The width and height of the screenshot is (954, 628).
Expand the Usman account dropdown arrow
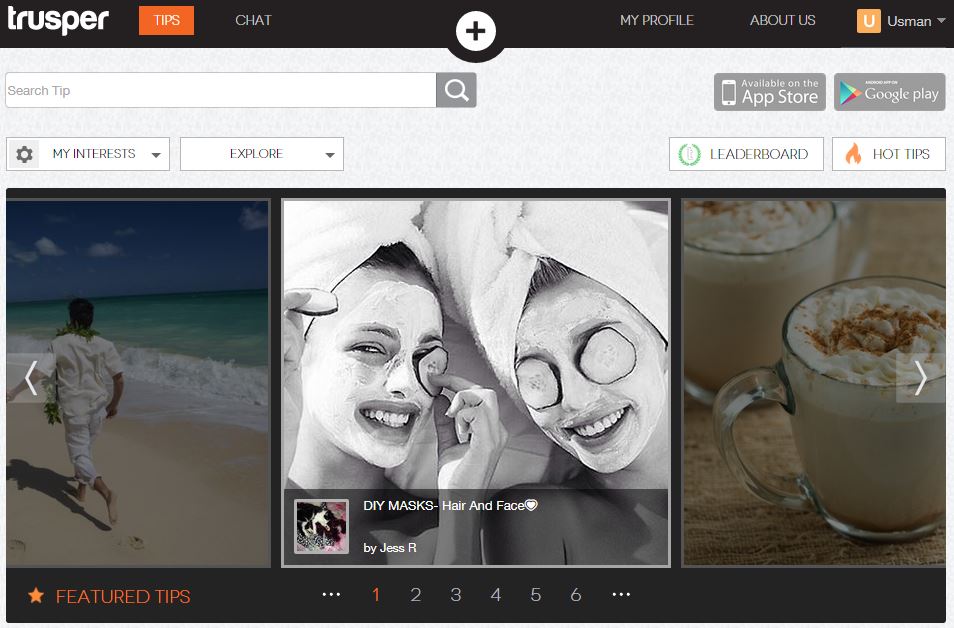coord(941,20)
